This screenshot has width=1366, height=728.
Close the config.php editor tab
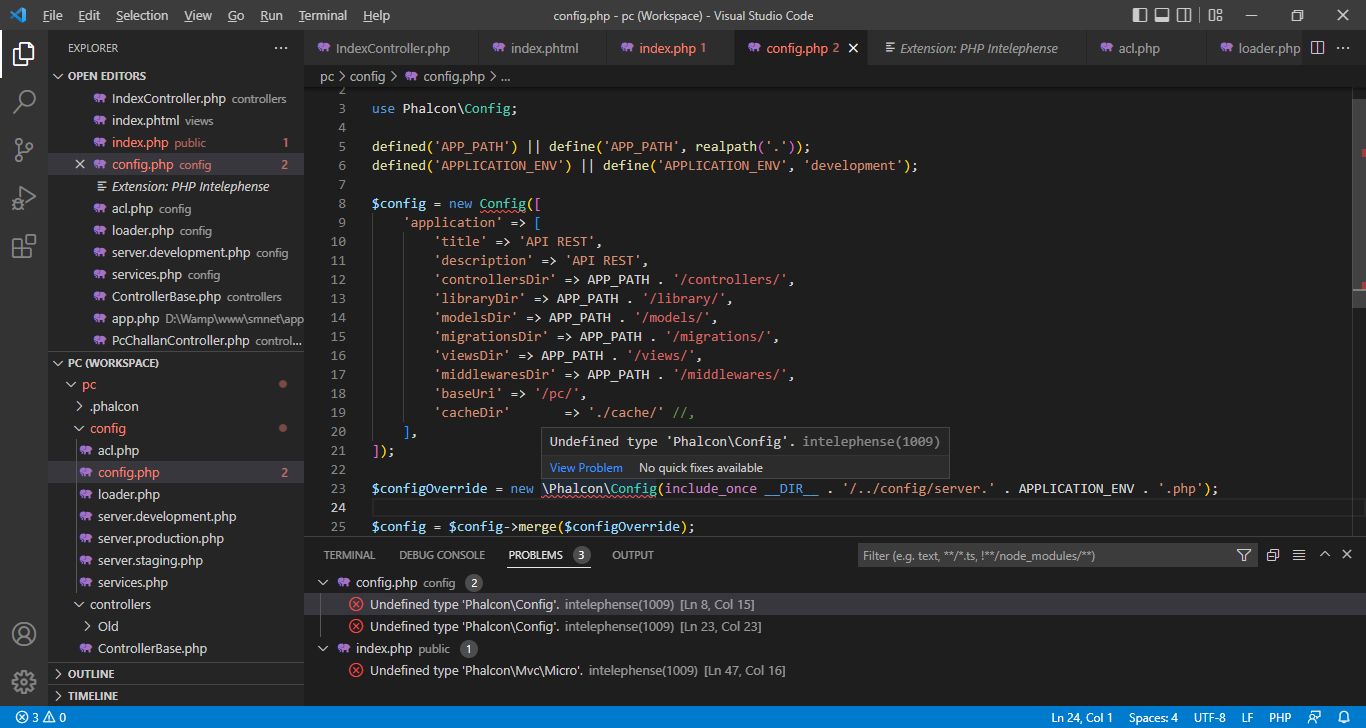[853, 48]
